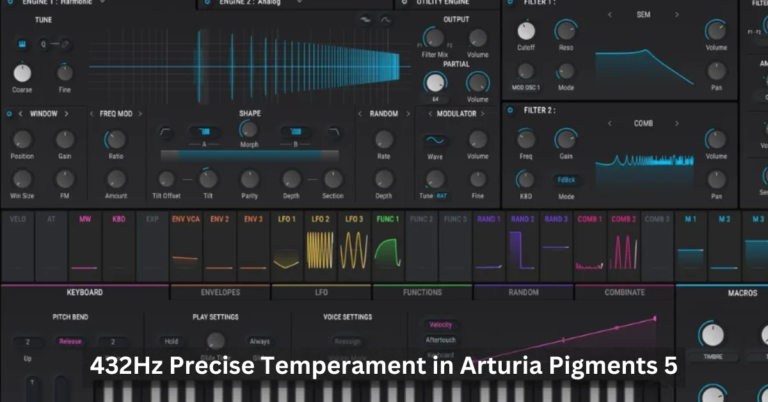Click the left arrow beside RANDOM section header

360,114
